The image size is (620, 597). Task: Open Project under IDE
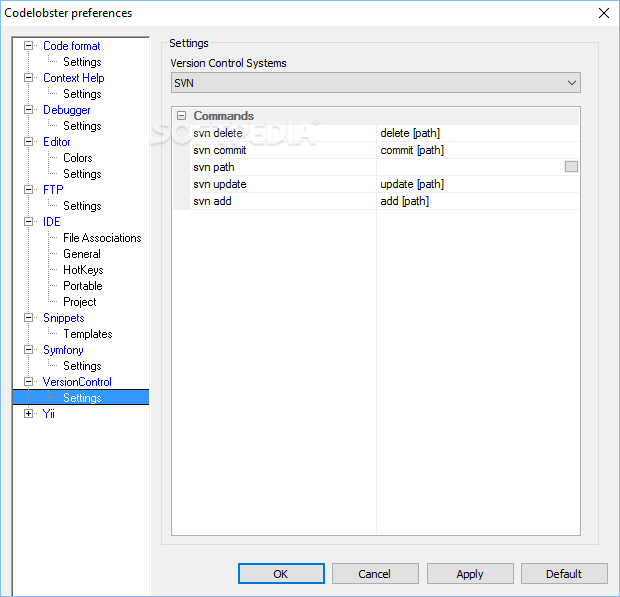pyautogui.click(x=79, y=302)
